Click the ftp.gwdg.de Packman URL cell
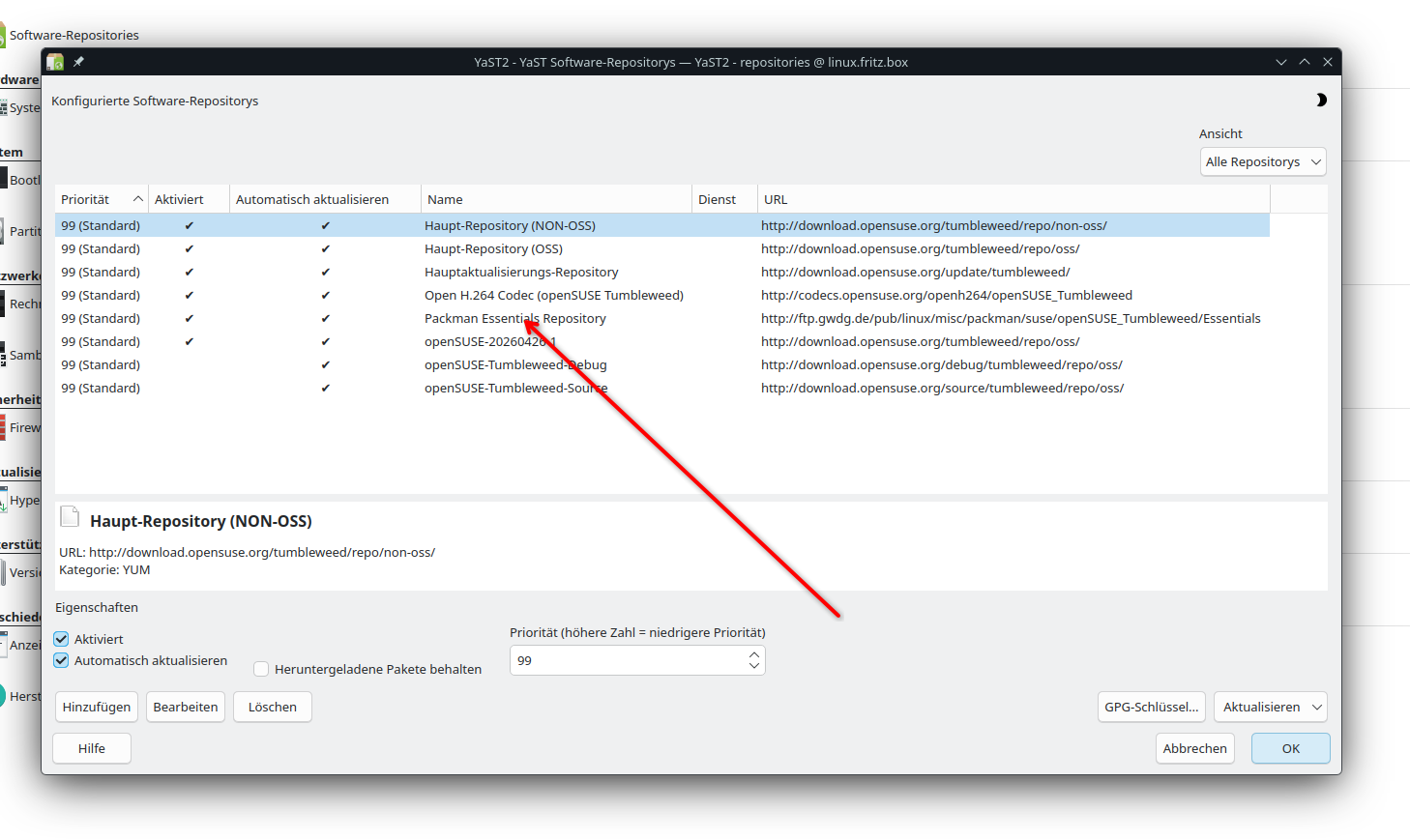Image resolution: width=1410 pixels, height=840 pixels. [1011, 318]
